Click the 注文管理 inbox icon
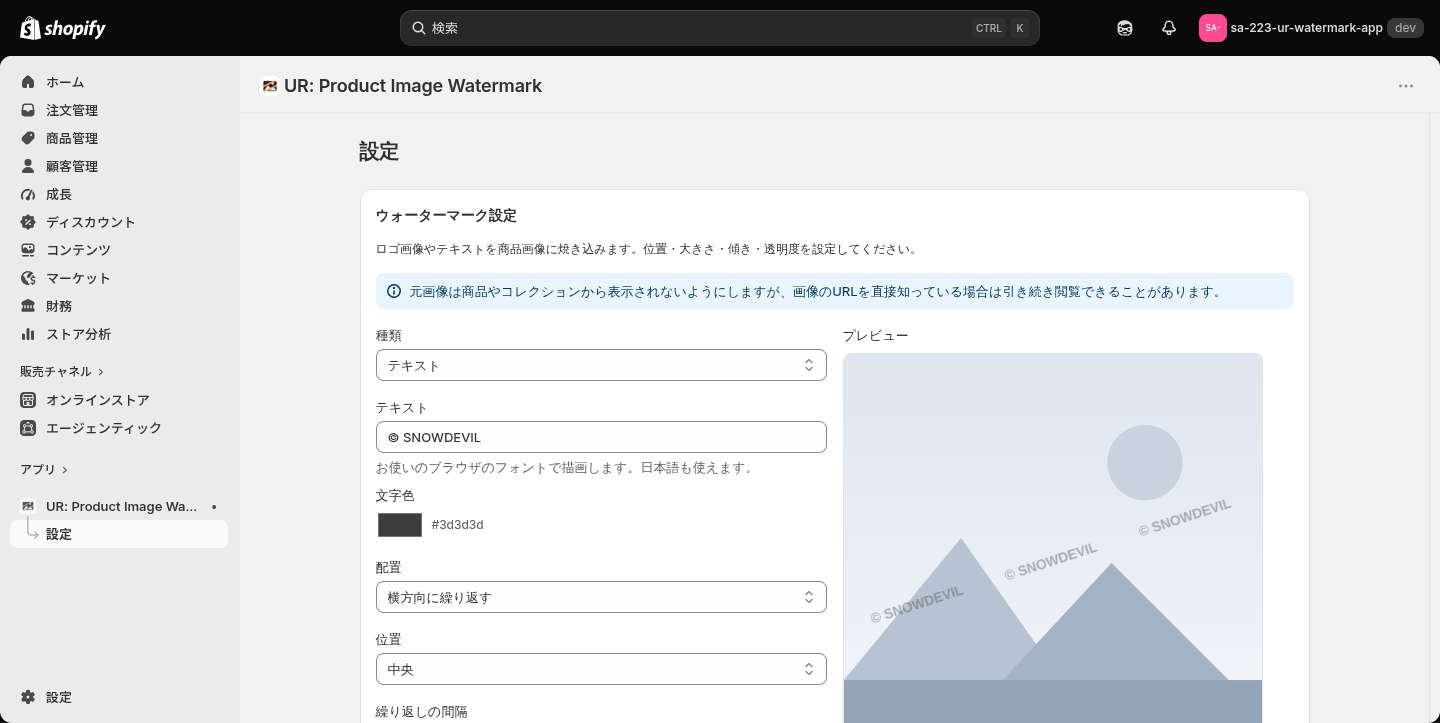 pos(28,110)
